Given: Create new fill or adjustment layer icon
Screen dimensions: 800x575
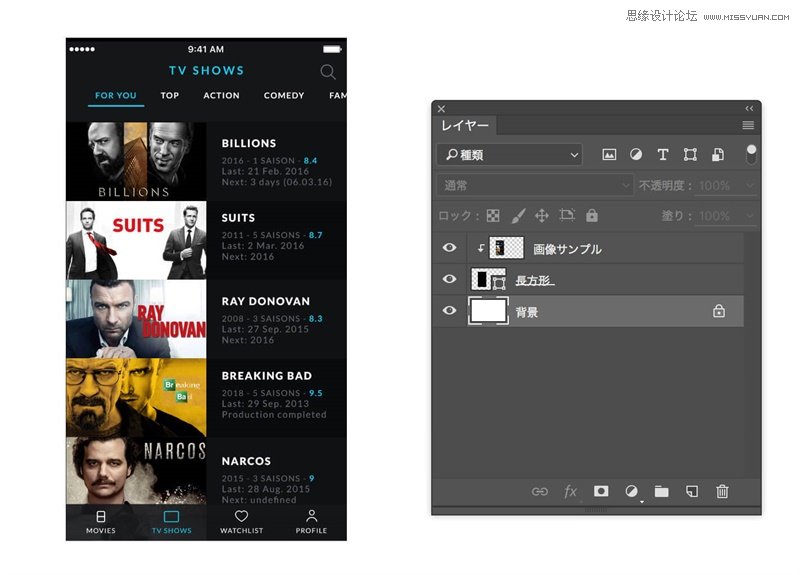Looking at the screenshot, I should (632, 491).
